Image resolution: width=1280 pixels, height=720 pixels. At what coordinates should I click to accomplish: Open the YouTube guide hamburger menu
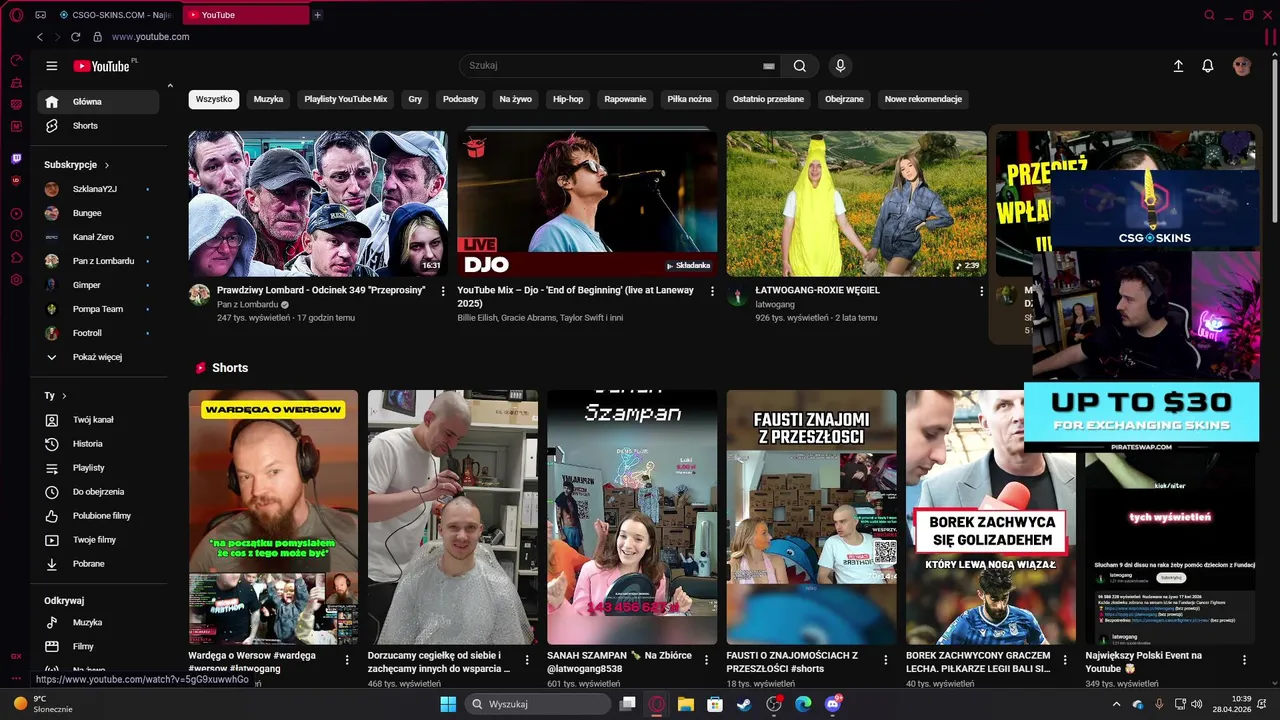click(52, 66)
